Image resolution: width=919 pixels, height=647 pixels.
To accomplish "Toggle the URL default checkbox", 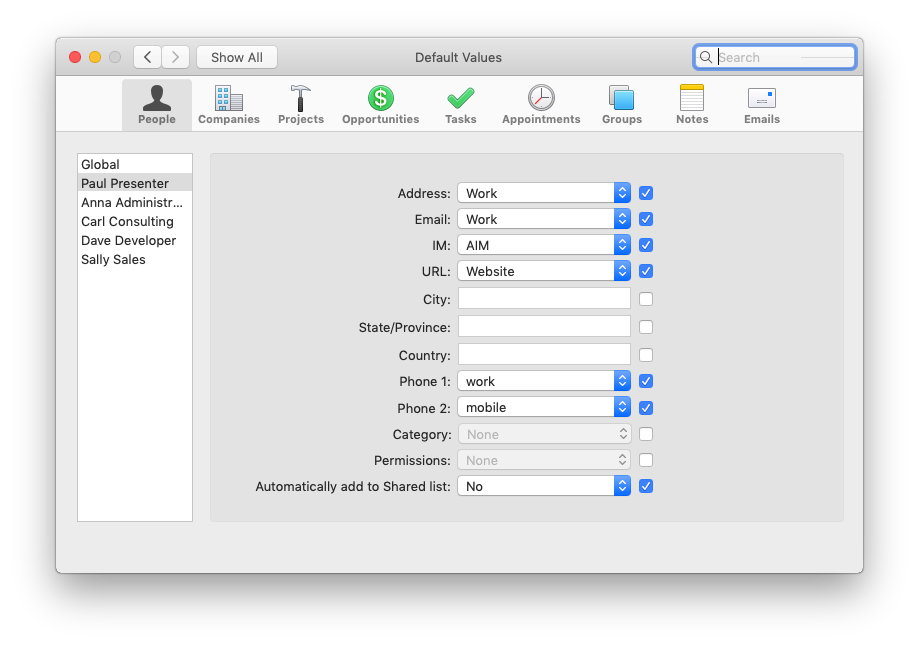I will 646,271.
